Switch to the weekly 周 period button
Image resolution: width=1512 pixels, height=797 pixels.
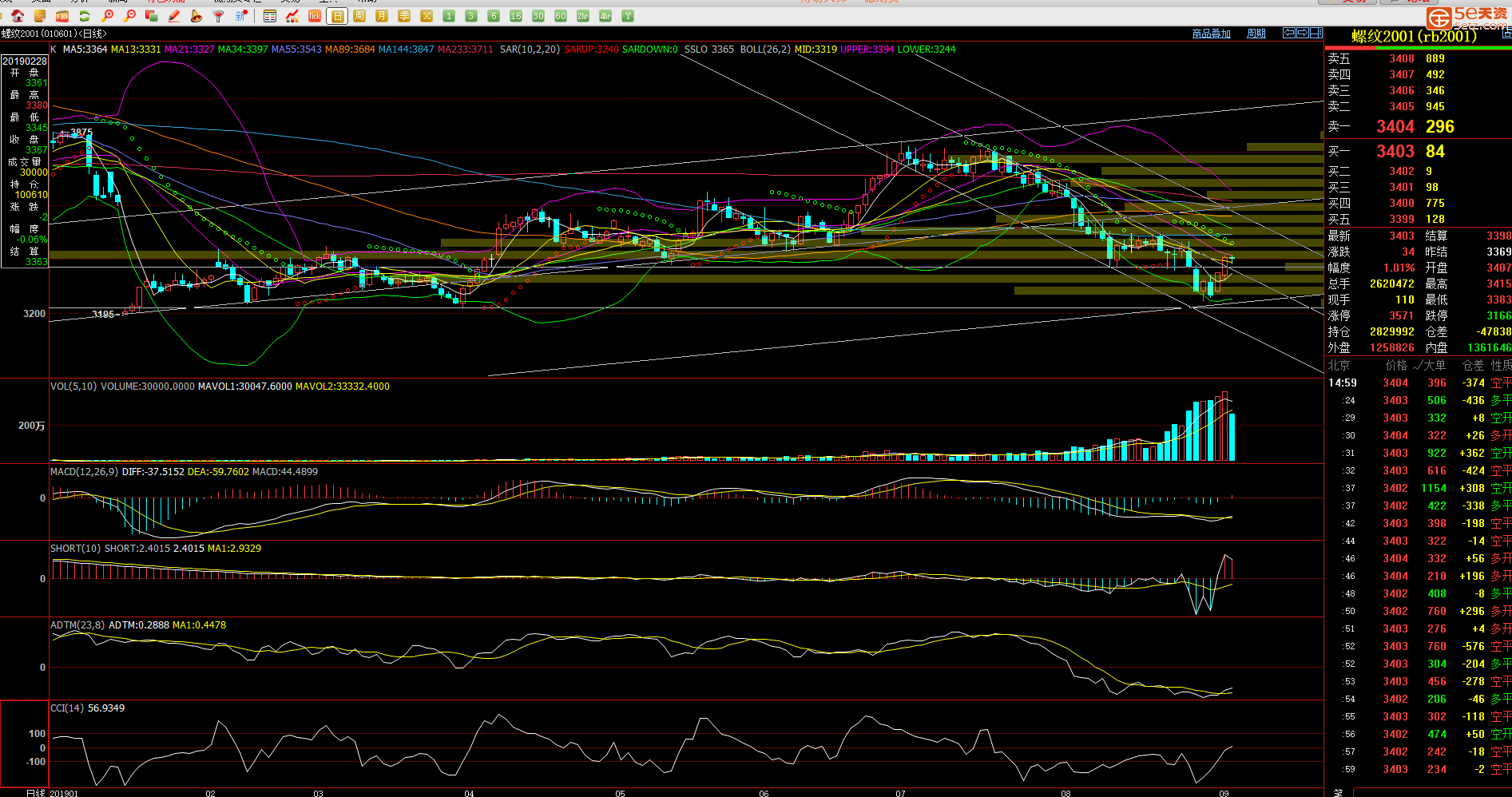(x=359, y=16)
